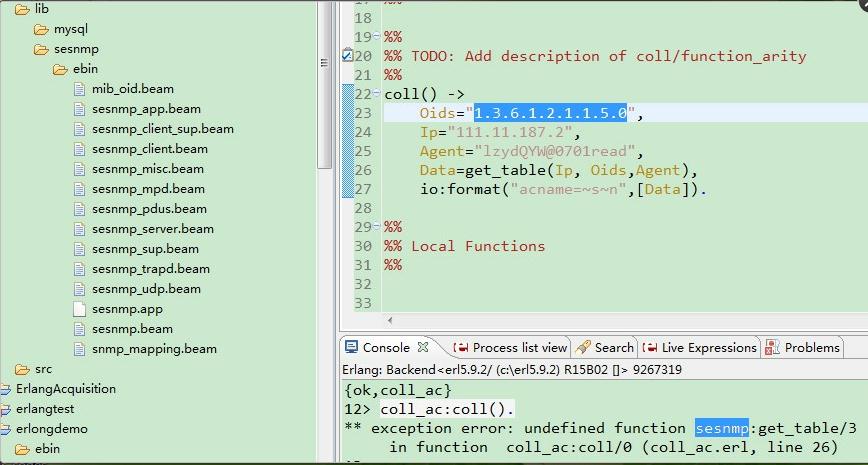Viewport: 868px width, 465px height.
Task: Click the Erlang Backend console title
Action: click(512, 370)
